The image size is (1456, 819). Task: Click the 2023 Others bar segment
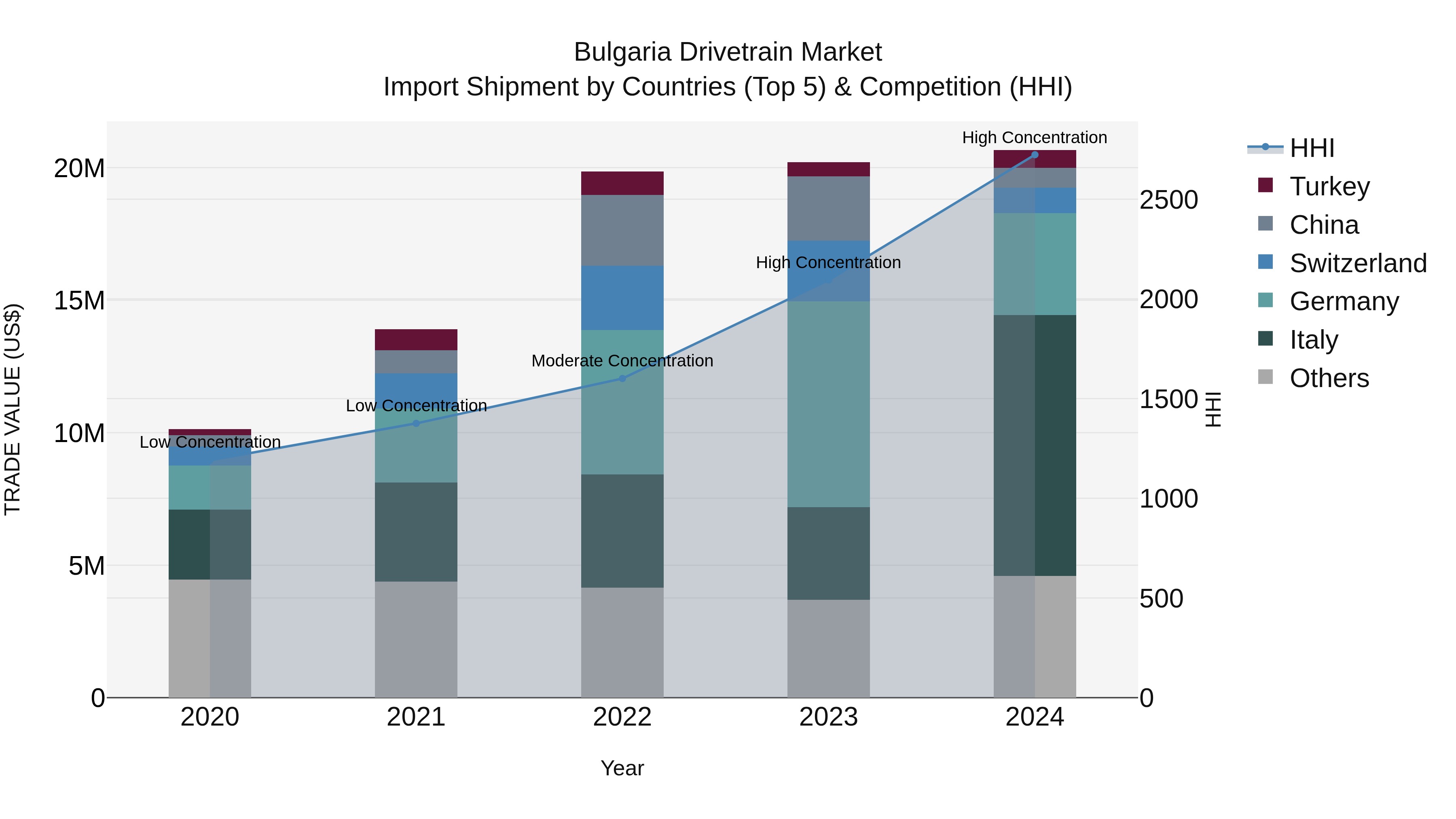pos(829,648)
